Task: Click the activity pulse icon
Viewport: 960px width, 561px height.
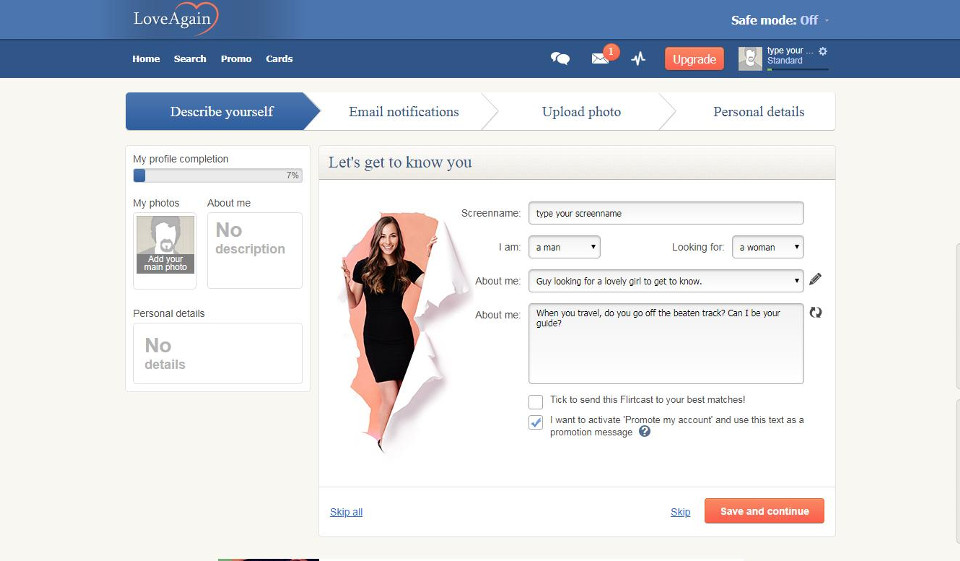Action: (x=638, y=59)
